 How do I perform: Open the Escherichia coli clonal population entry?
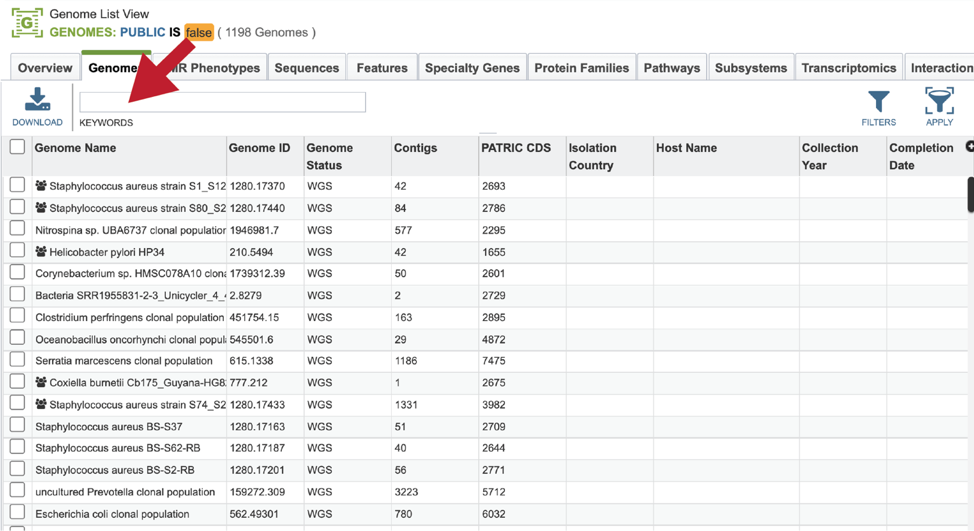click(112, 514)
